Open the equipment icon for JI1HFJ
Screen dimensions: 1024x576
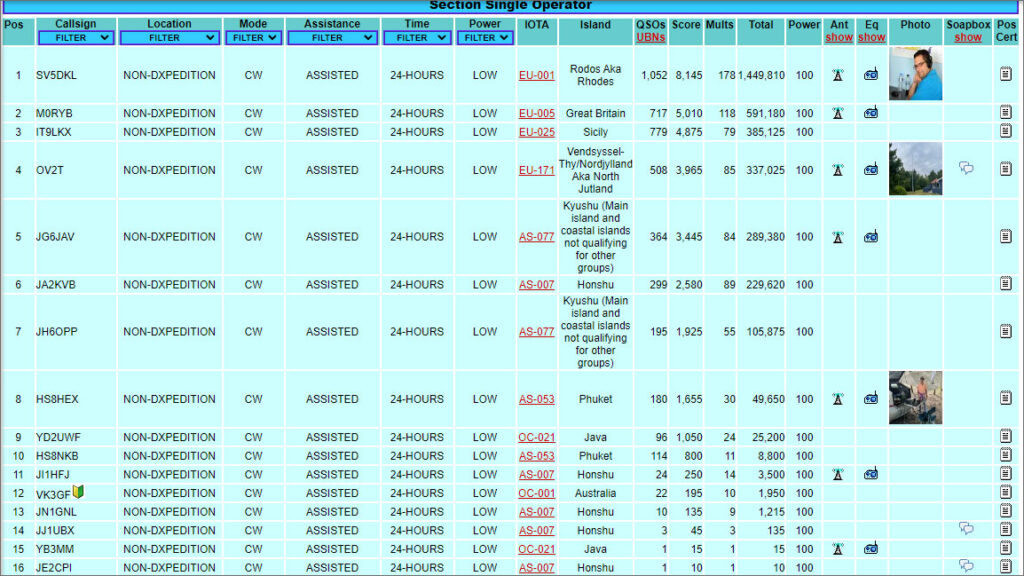coord(871,474)
